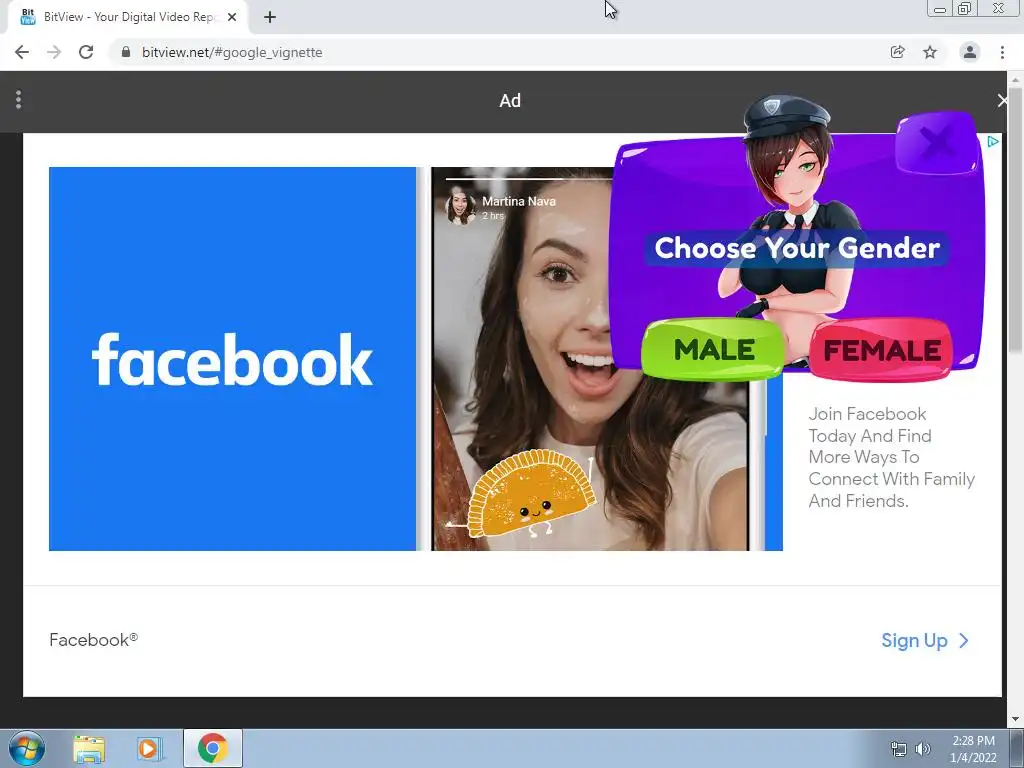Open the volume tray icon

923,749
